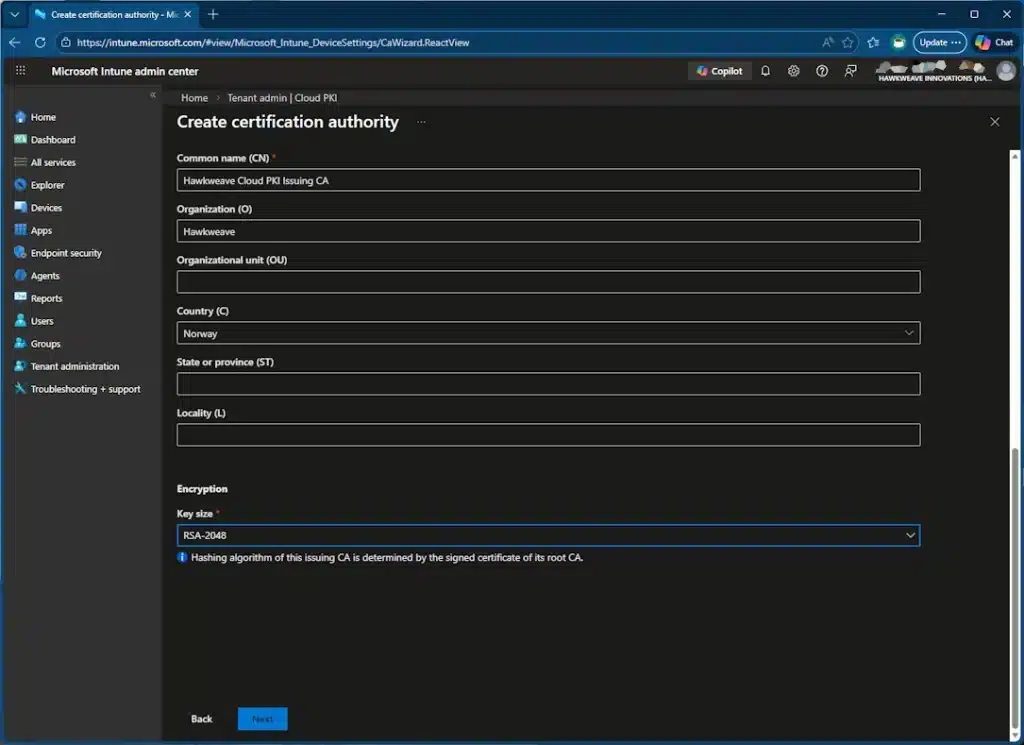Image resolution: width=1024 pixels, height=745 pixels.
Task: Select Tenant administration in sidebar
Action: pyautogui.click(x=74, y=366)
